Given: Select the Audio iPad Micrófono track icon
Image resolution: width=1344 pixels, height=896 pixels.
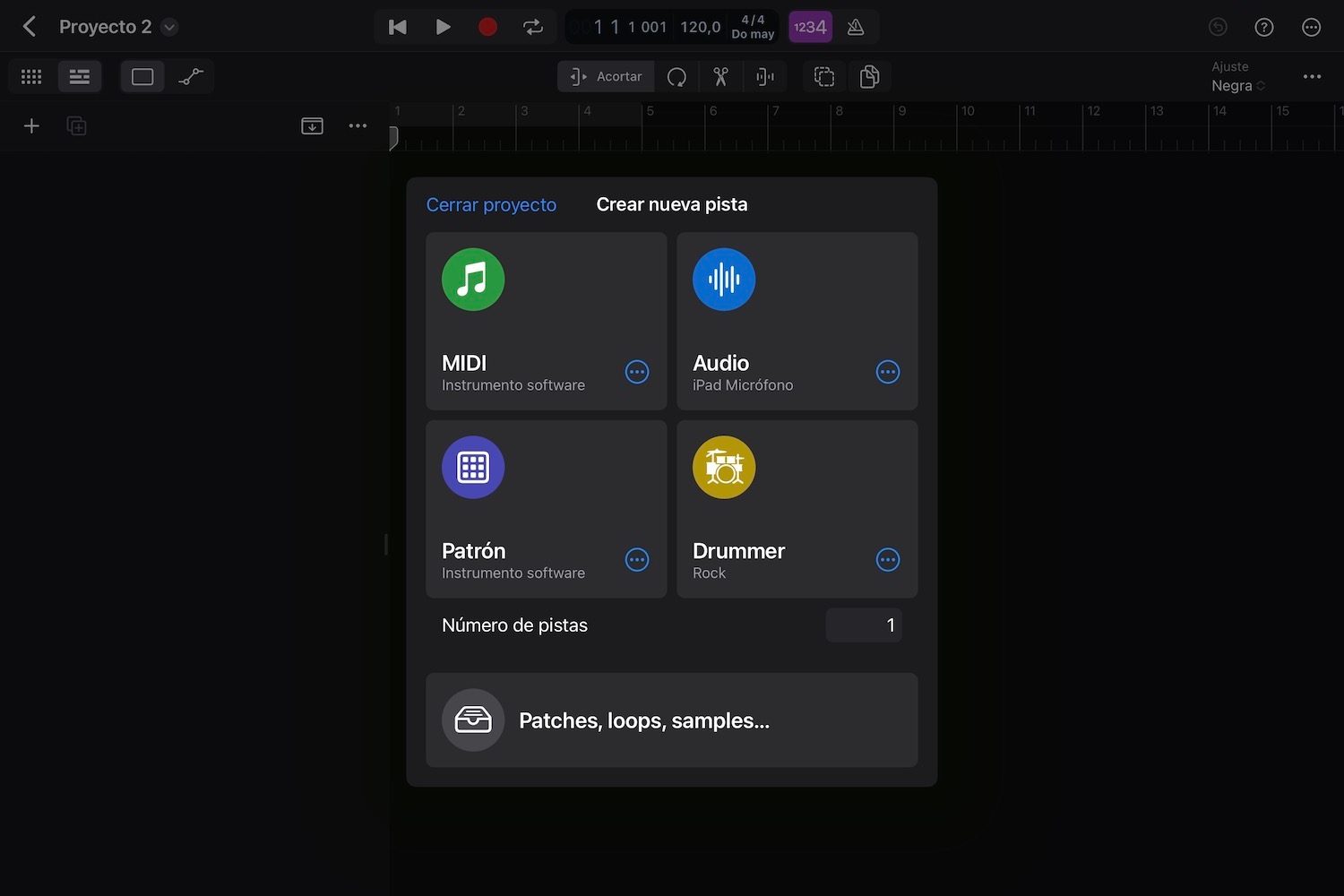Looking at the screenshot, I should coord(723,280).
